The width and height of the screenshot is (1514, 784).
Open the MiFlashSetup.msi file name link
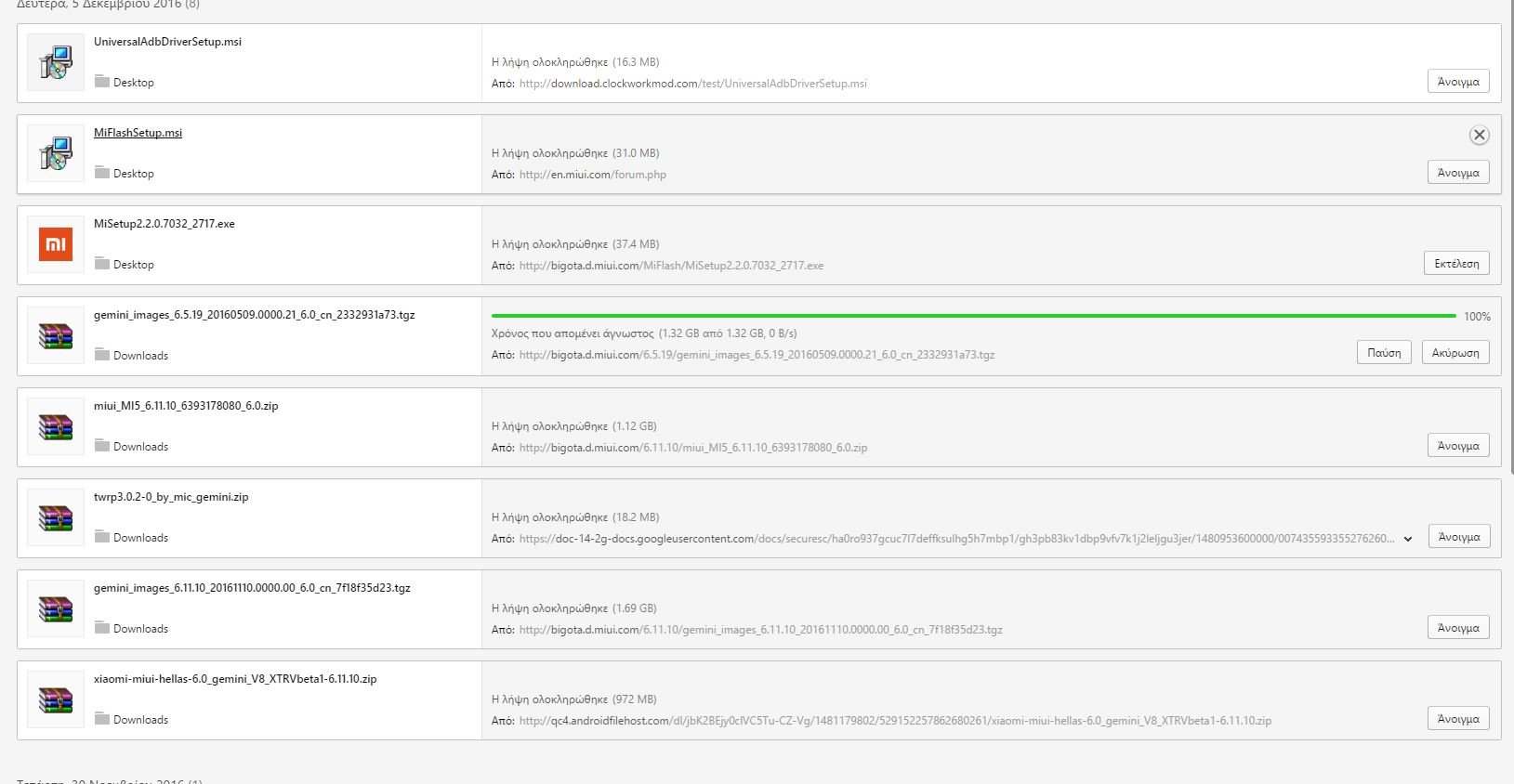[x=138, y=133]
